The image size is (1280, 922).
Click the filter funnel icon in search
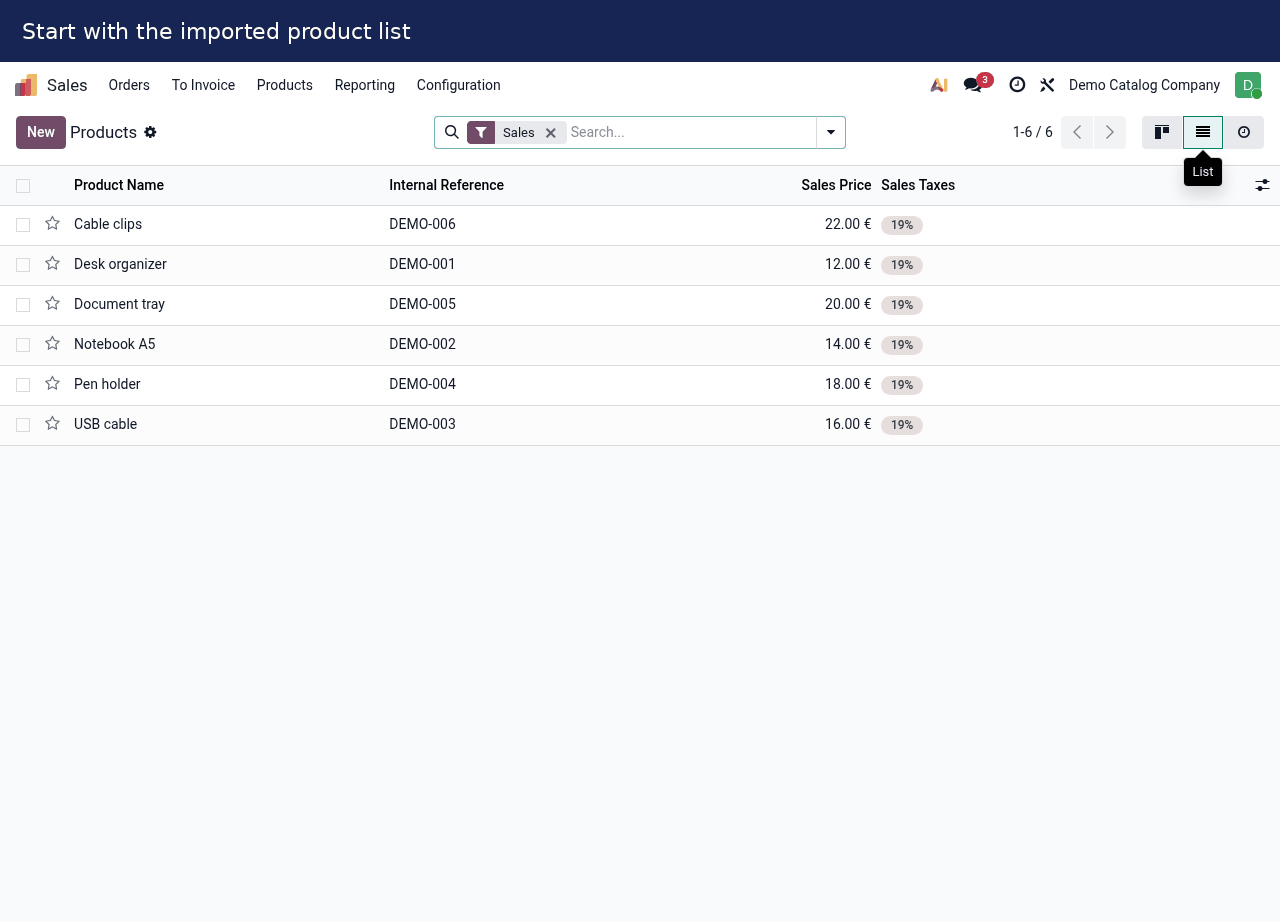pyautogui.click(x=481, y=132)
